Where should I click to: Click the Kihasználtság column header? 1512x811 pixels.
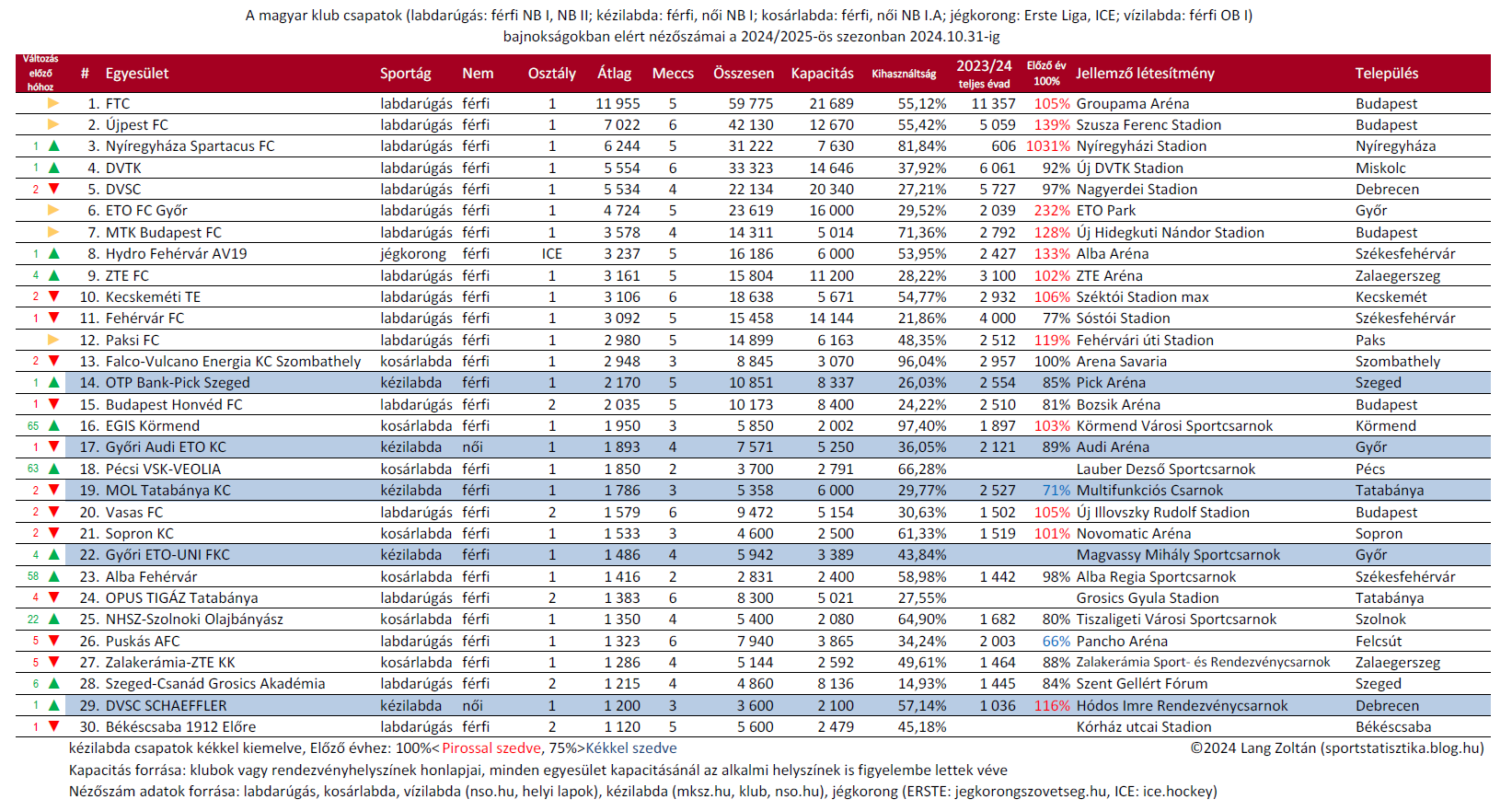point(904,74)
